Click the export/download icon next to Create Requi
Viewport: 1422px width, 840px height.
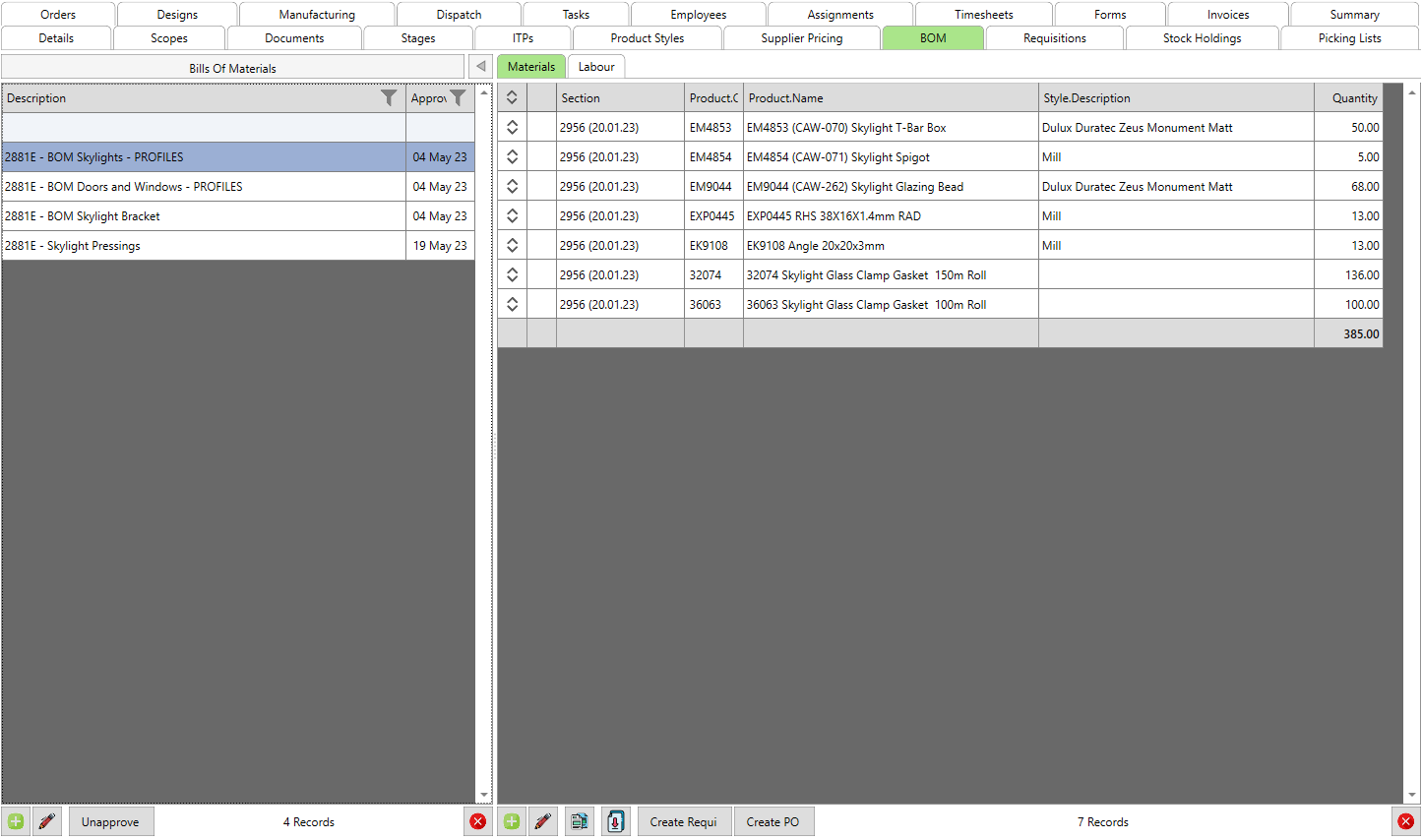[x=615, y=821]
